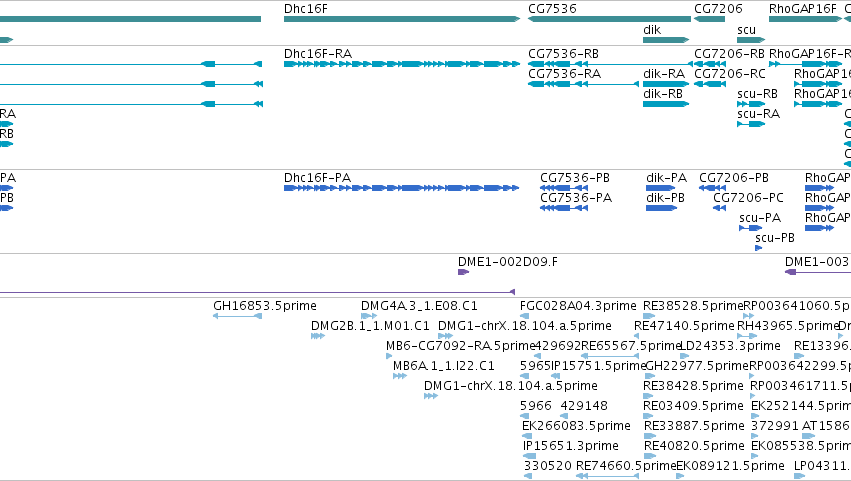Click the CG7536 gene feature
The height and width of the screenshot is (481, 851).
(609, 19)
